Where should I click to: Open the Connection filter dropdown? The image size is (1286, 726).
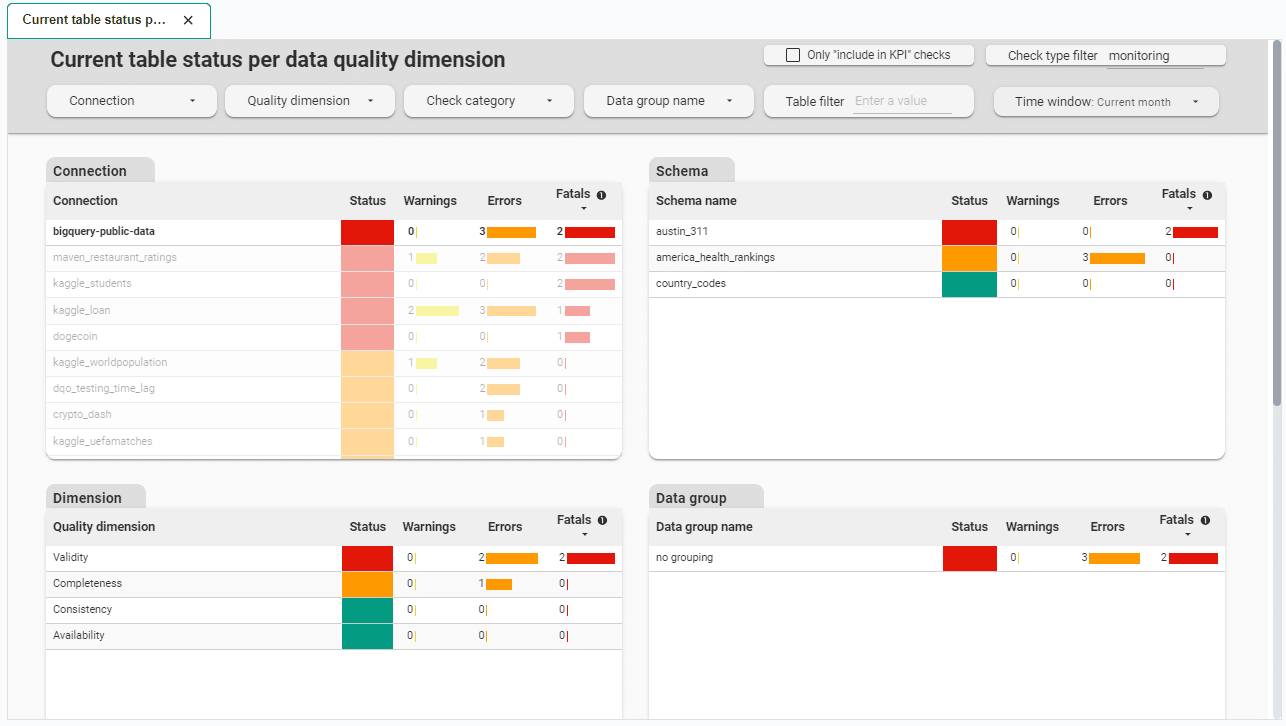(x=132, y=101)
